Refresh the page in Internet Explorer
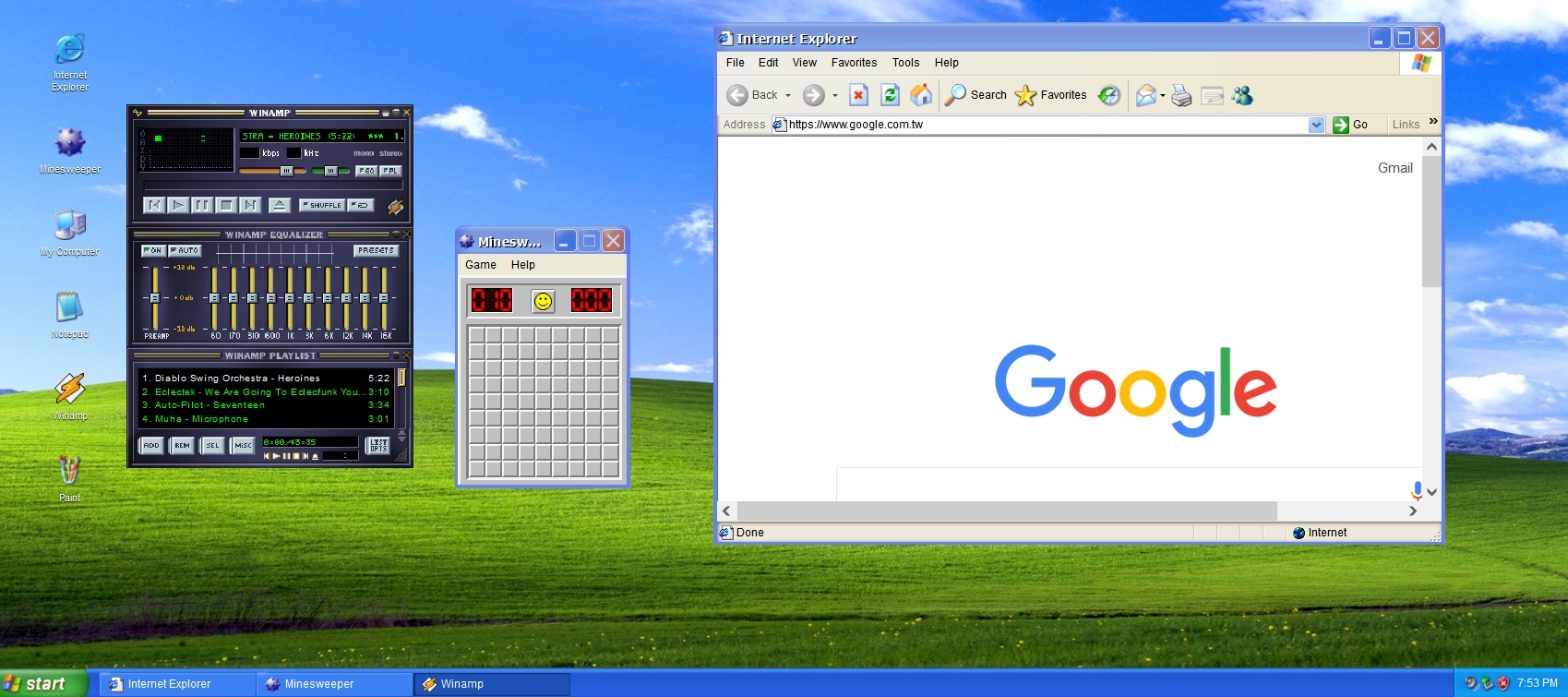Viewport: 1568px width, 697px height. (890, 95)
